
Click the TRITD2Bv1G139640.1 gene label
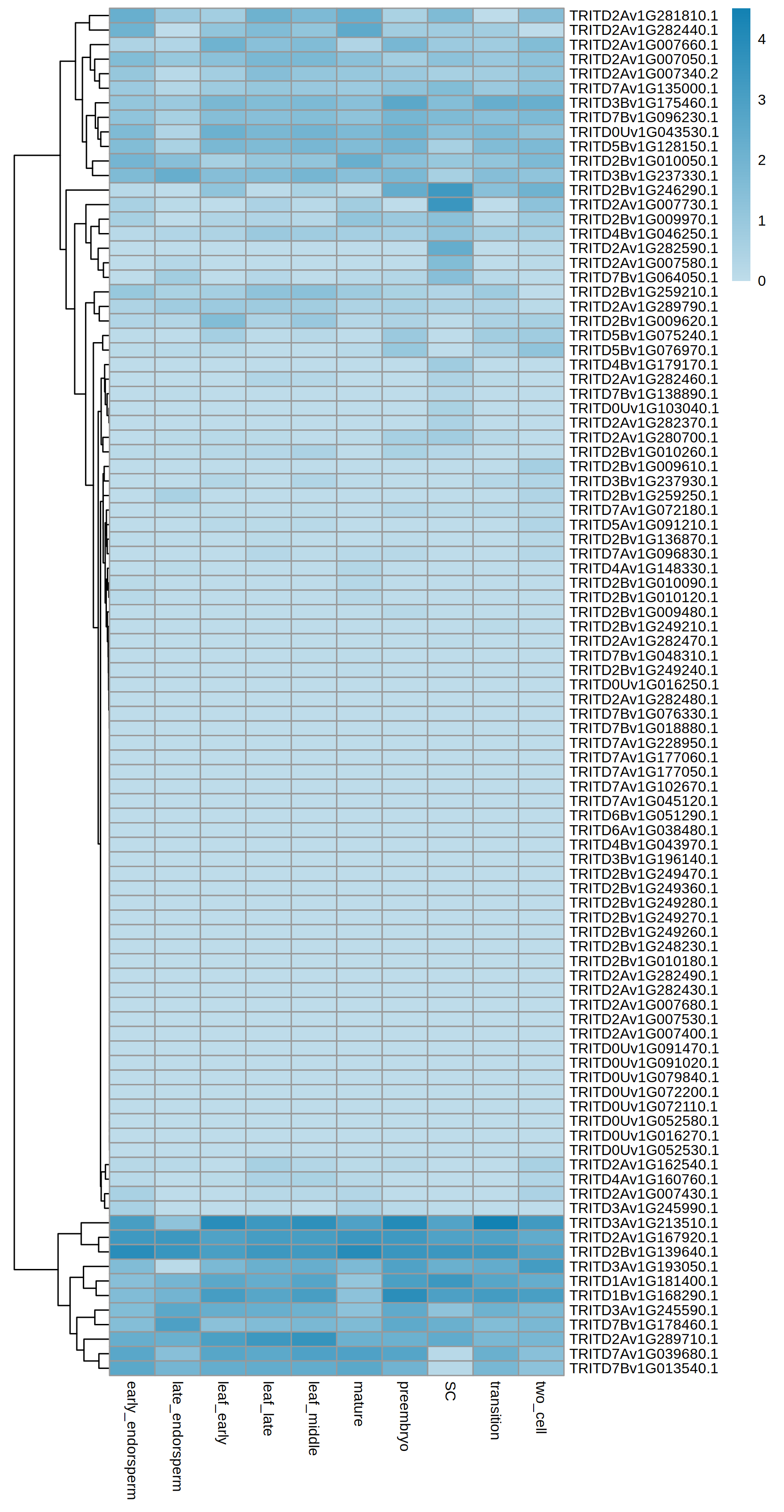(643, 1252)
